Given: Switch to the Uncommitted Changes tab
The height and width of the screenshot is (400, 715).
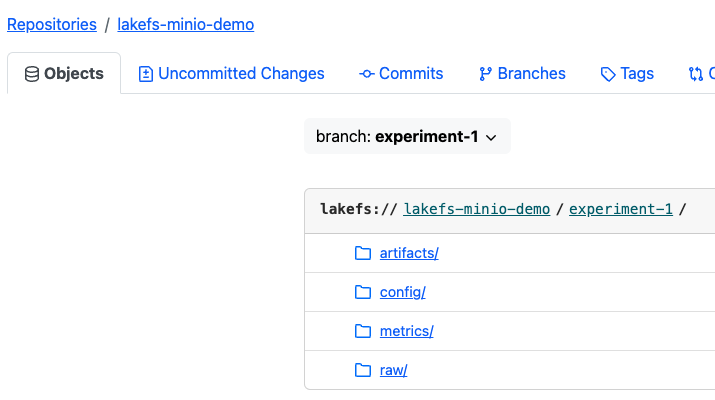Looking at the screenshot, I should [241, 74].
